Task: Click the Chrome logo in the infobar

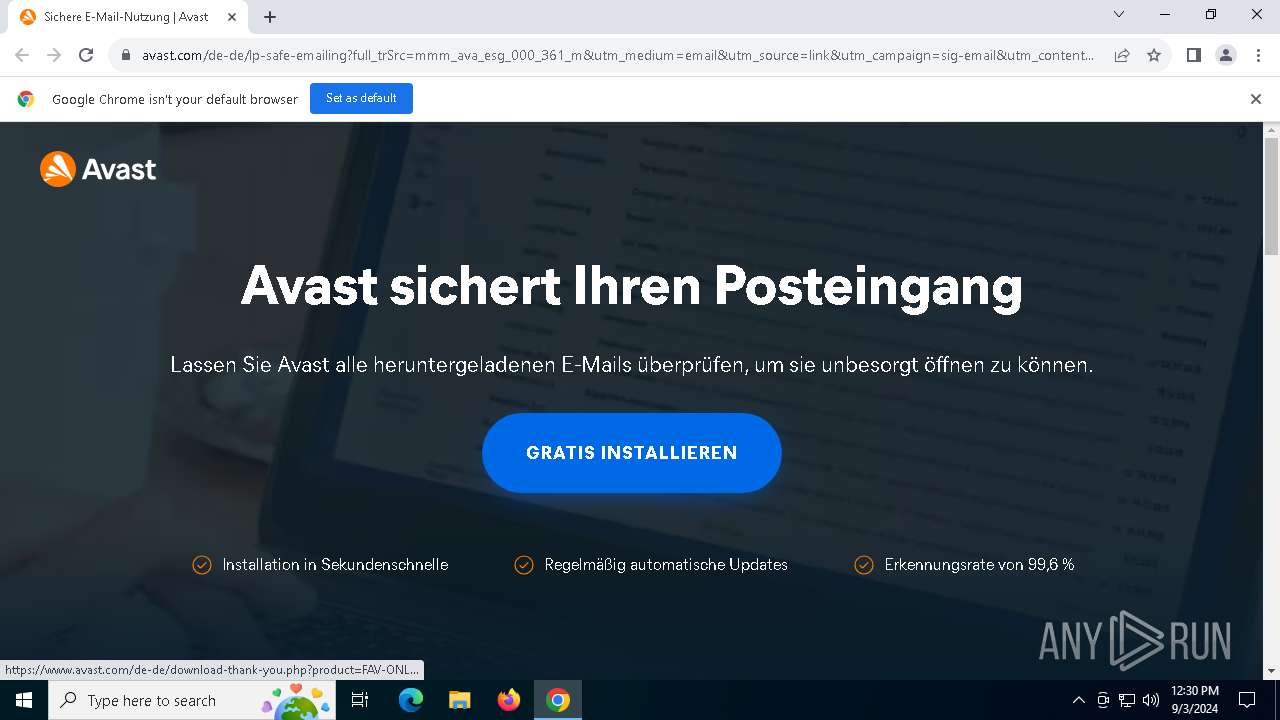Action: (26, 99)
